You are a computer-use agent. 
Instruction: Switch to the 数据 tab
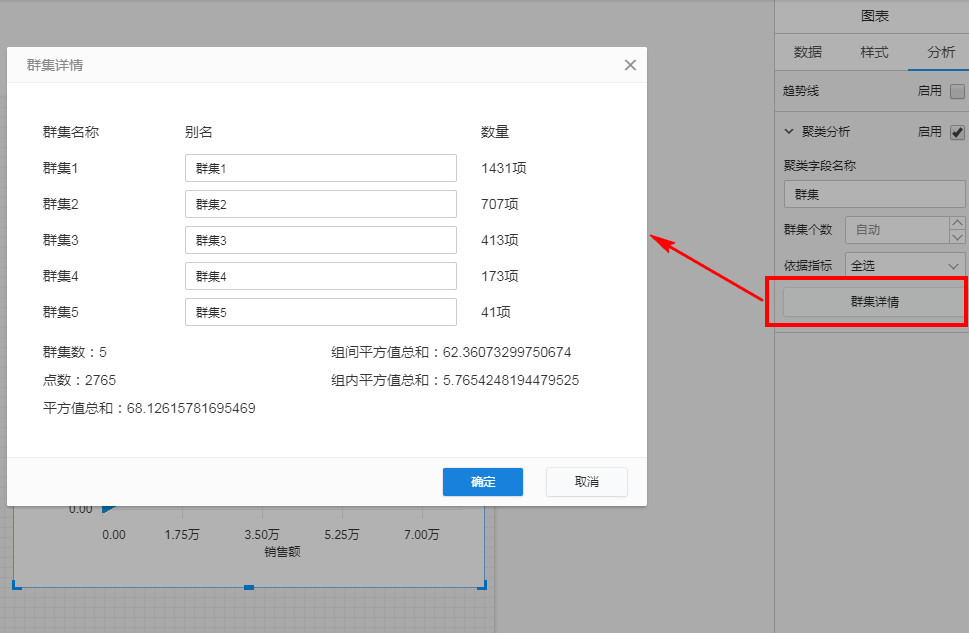[808, 52]
